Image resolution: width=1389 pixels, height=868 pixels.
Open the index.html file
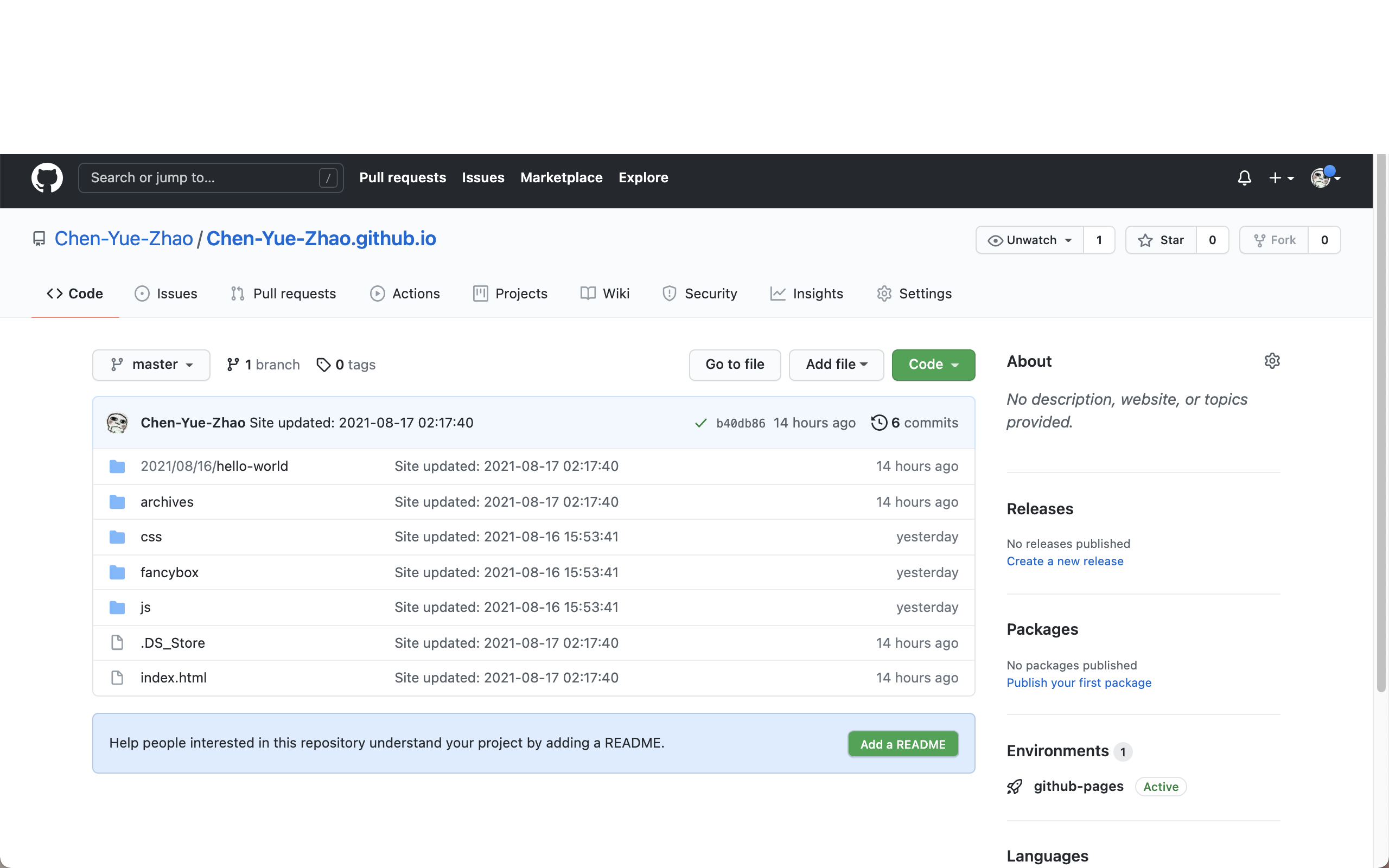(173, 678)
